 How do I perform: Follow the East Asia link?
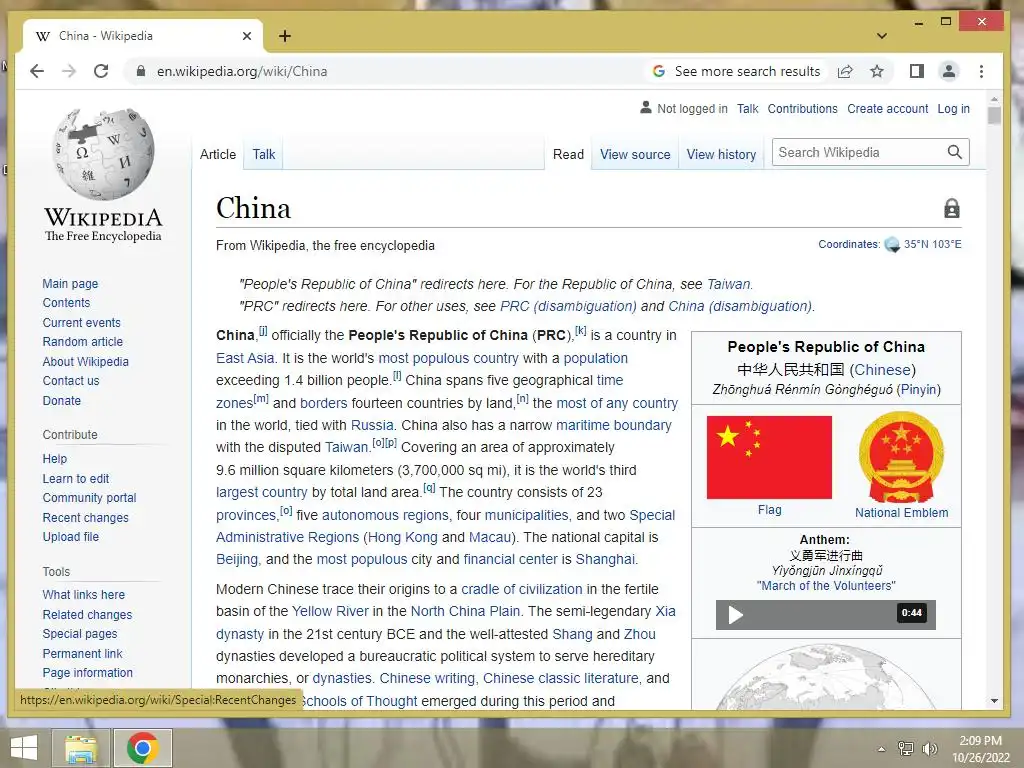tap(245, 358)
